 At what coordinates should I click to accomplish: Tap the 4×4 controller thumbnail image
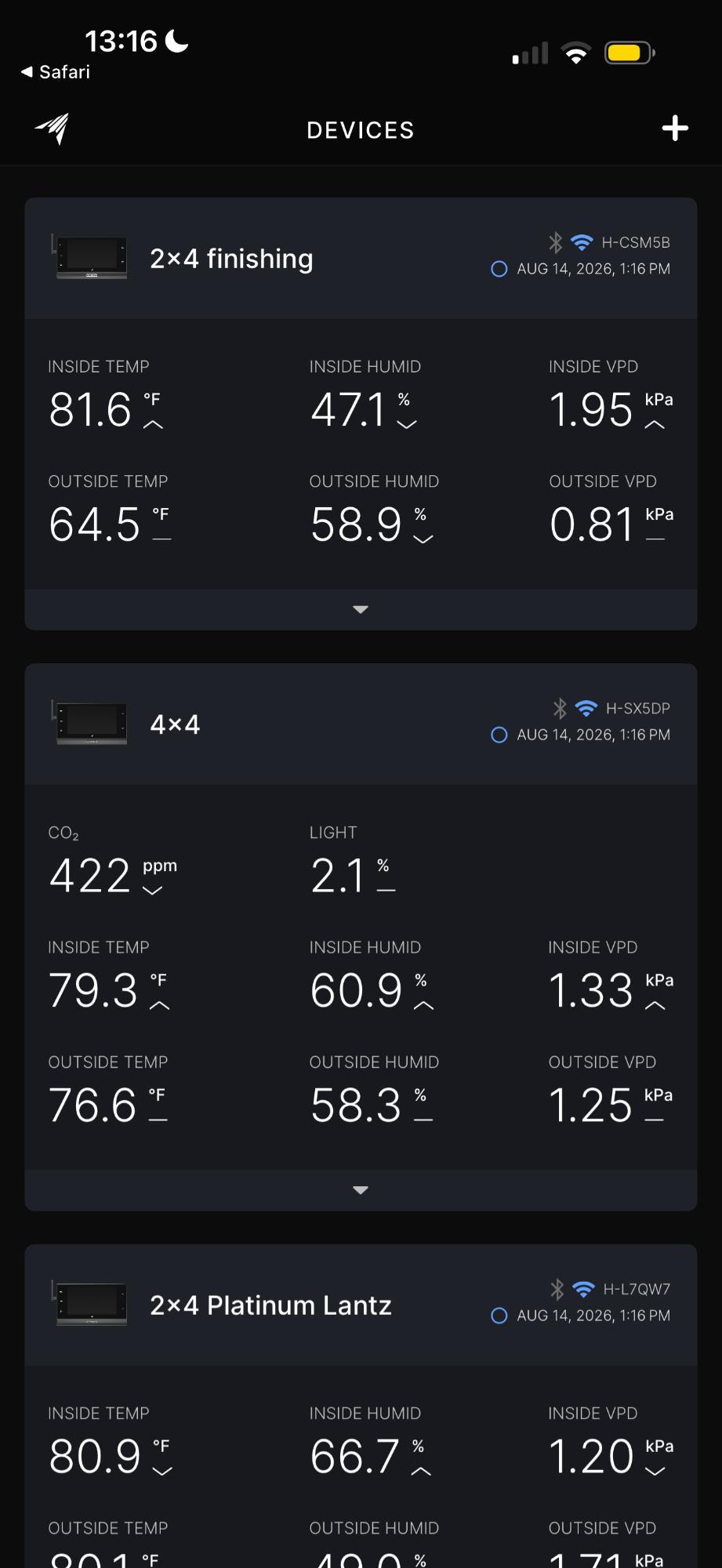click(89, 722)
